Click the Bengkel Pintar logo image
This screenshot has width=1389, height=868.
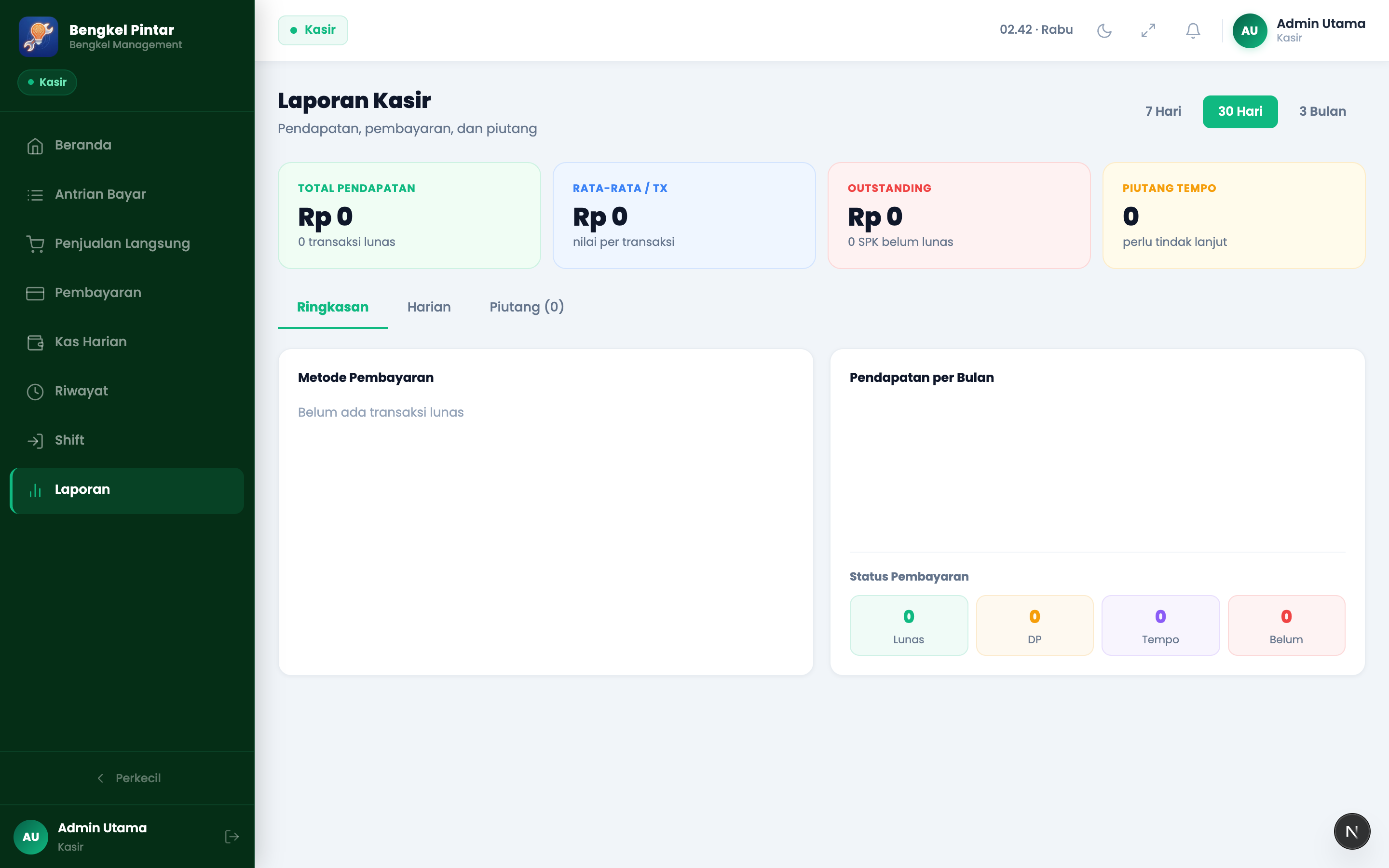coord(39,37)
